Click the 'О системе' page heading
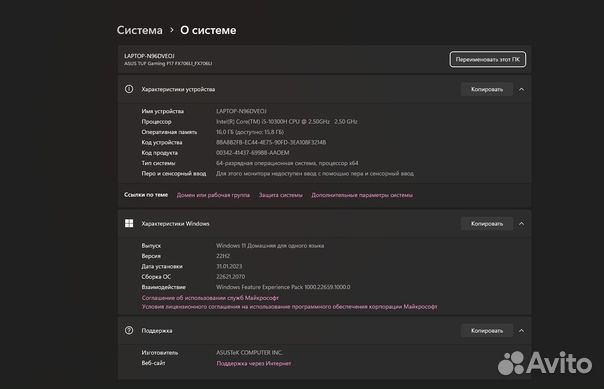The width and height of the screenshot is (604, 389). [208, 30]
